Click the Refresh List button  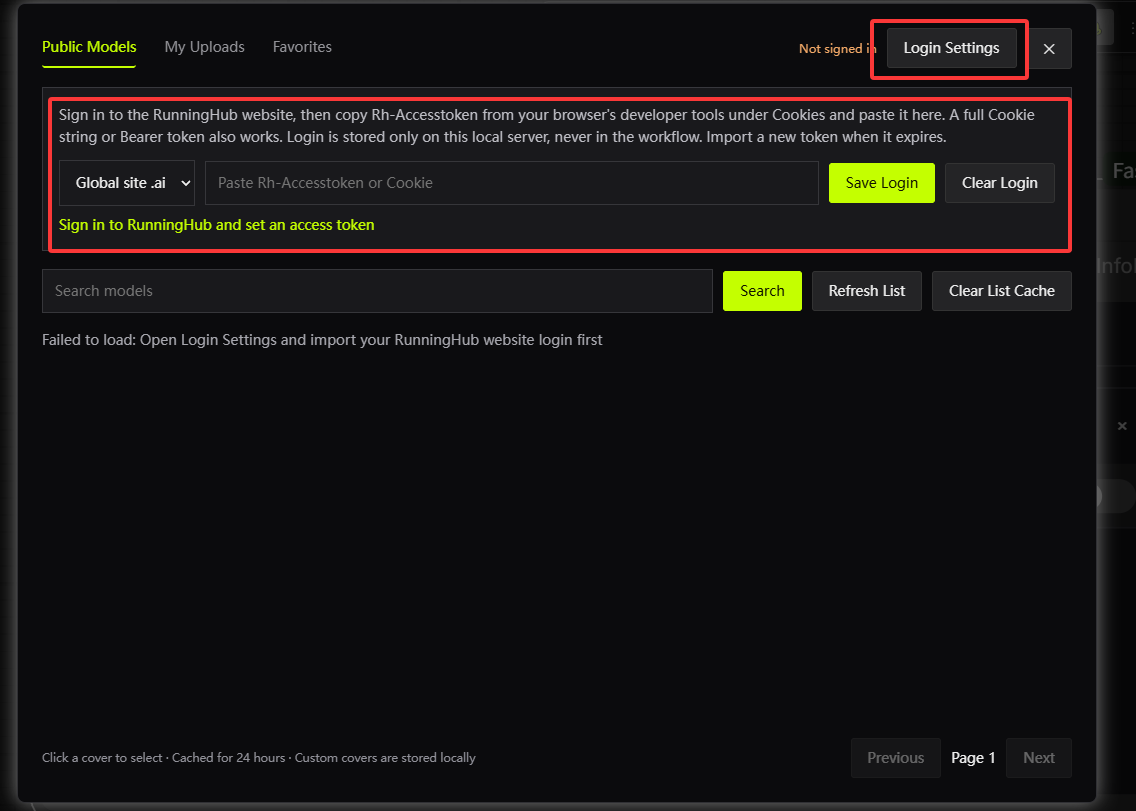coord(866,291)
